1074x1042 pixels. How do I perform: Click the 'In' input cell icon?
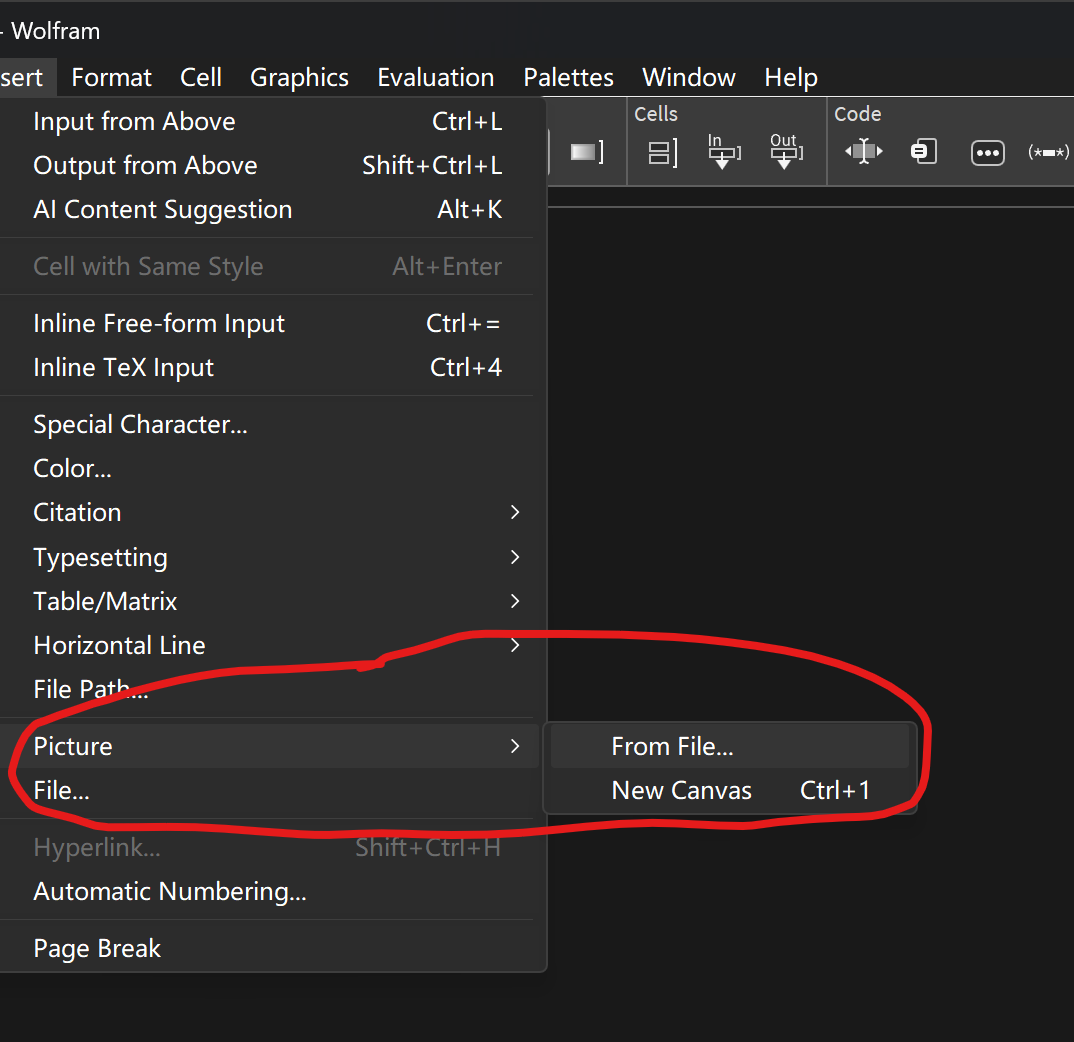(722, 152)
